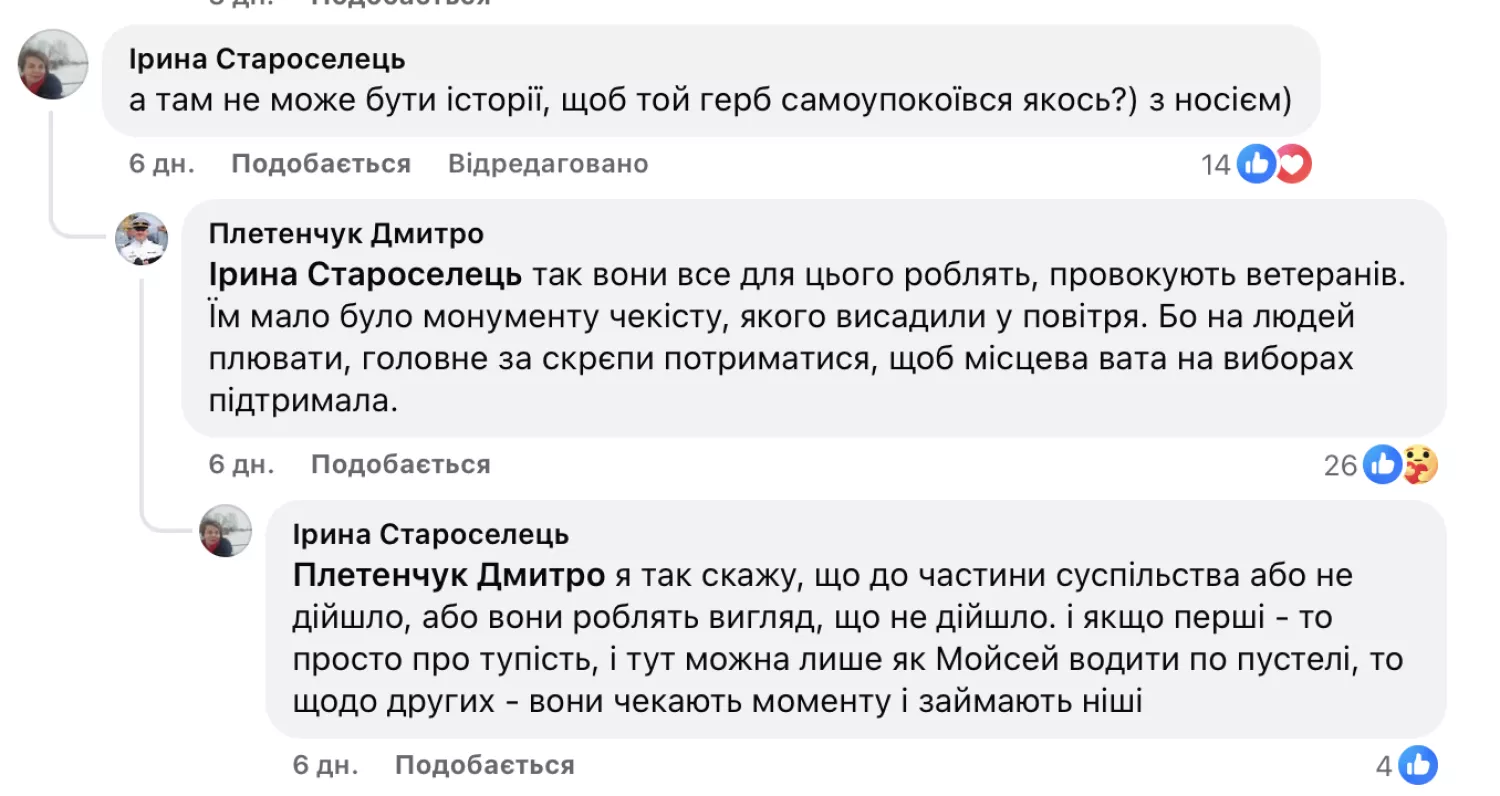Click Подобається under Плетенчук Дмитро's comment
The height and width of the screenshot is (796, 1500).
[x=400, y=464]
